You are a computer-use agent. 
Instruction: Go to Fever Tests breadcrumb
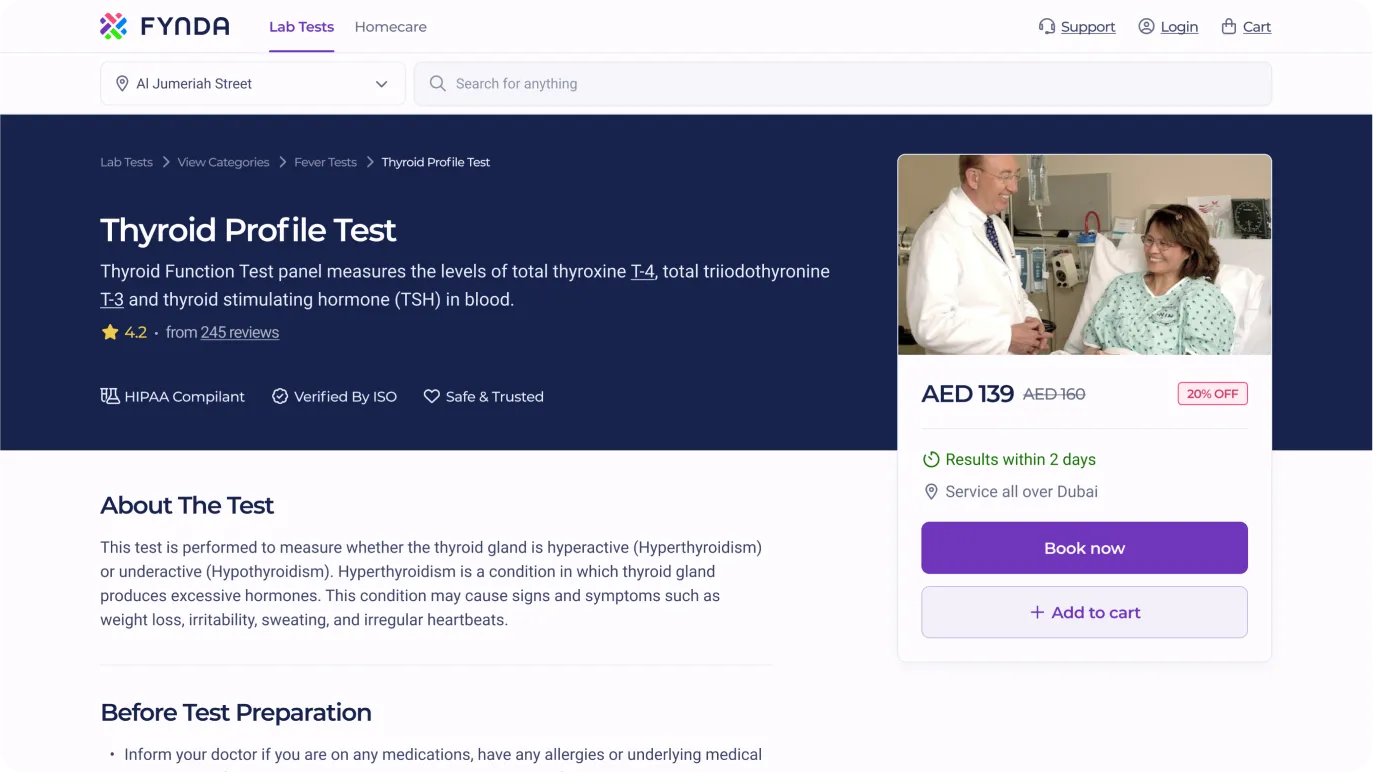(x=325, y=162)
